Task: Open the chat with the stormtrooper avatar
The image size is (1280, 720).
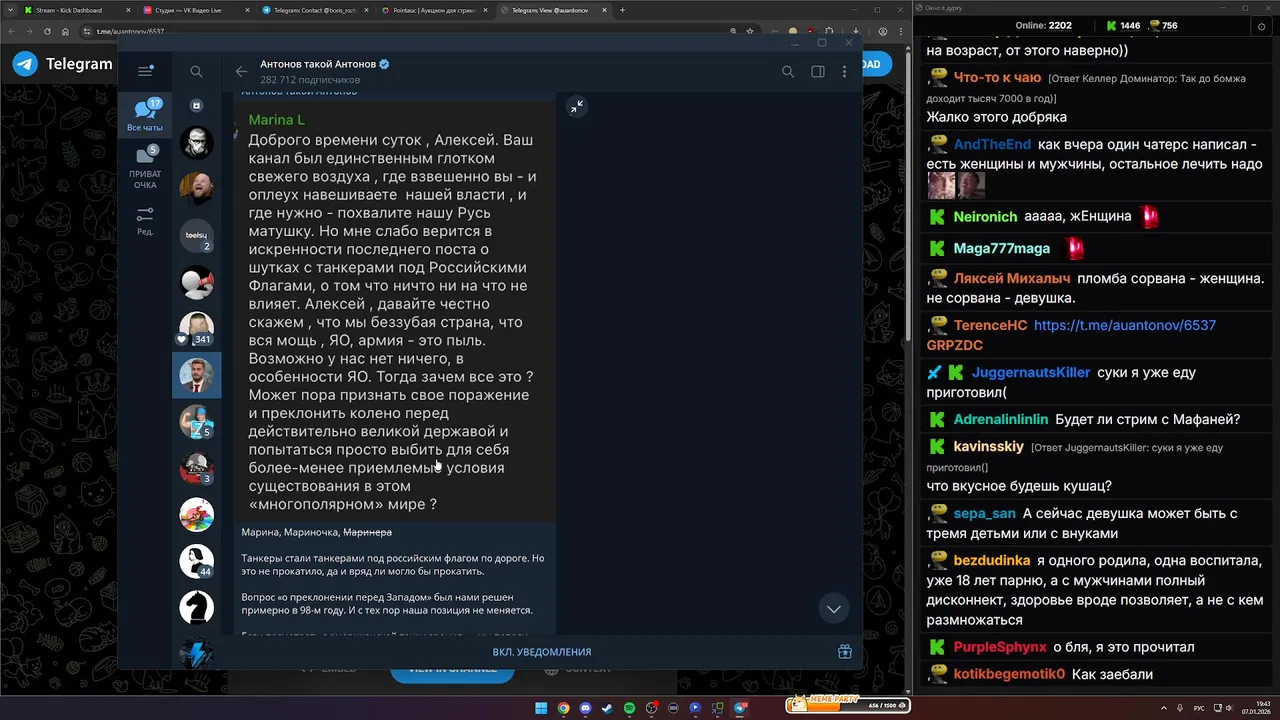Action: pyautogui.click(x=197, y=142)
